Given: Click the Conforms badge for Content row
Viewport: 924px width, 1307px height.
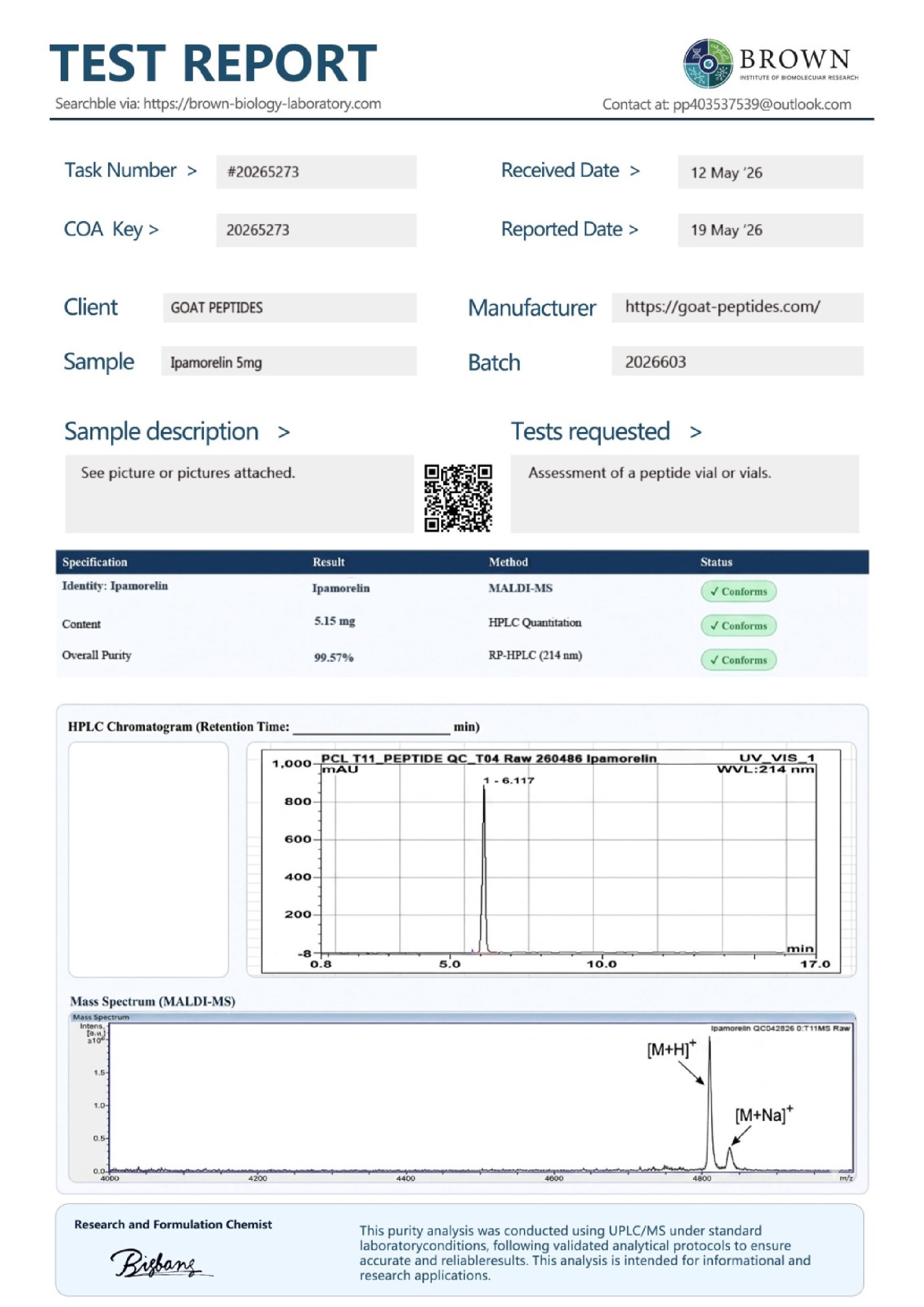Looking at the screenshot, I should (738, 625).
